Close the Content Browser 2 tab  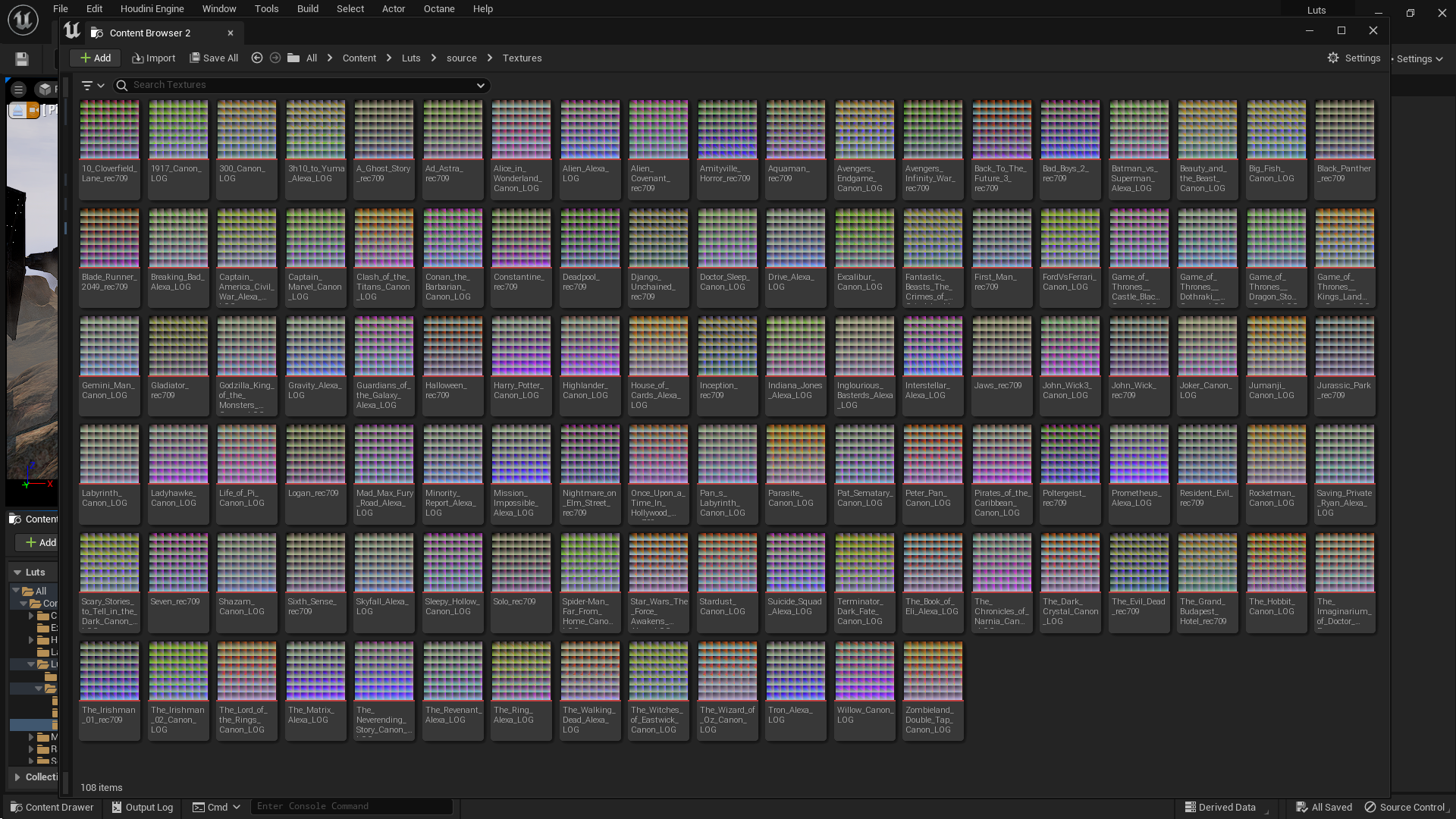[x=231, y=33]
